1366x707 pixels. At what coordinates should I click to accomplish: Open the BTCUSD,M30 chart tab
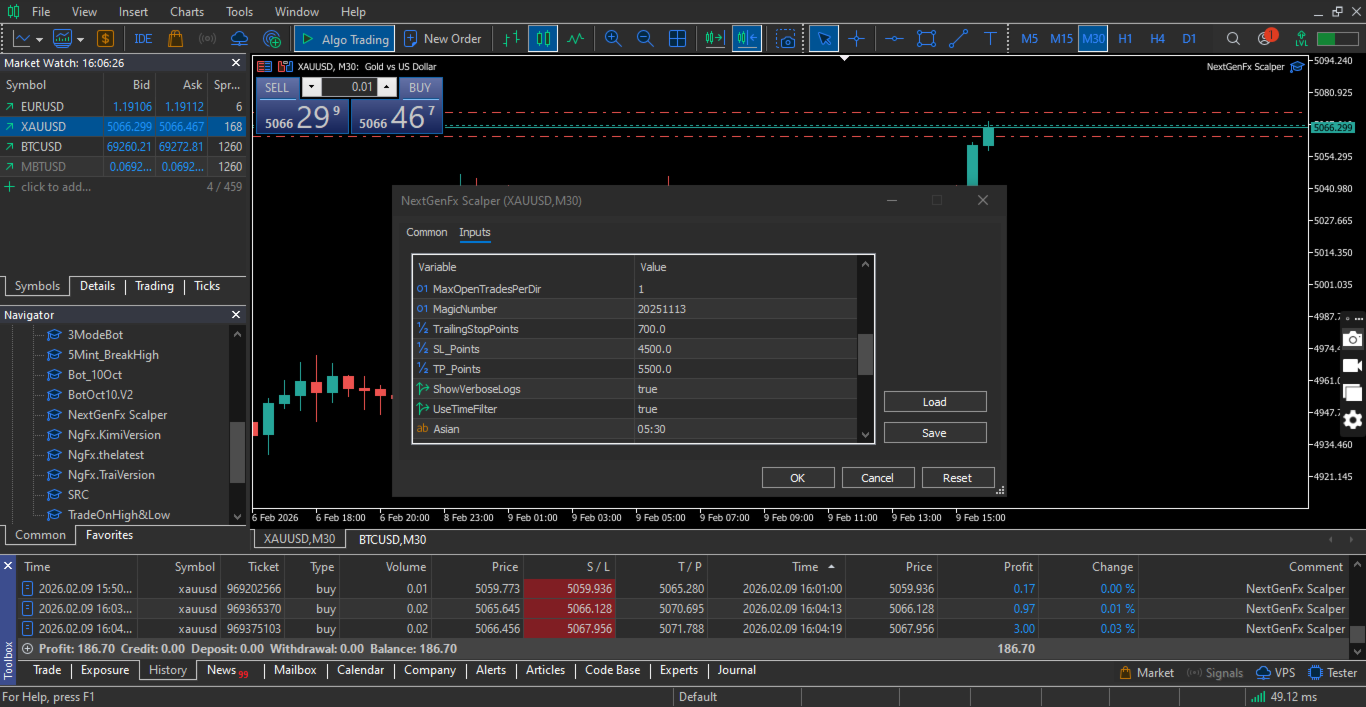click(x=393, y=539)
